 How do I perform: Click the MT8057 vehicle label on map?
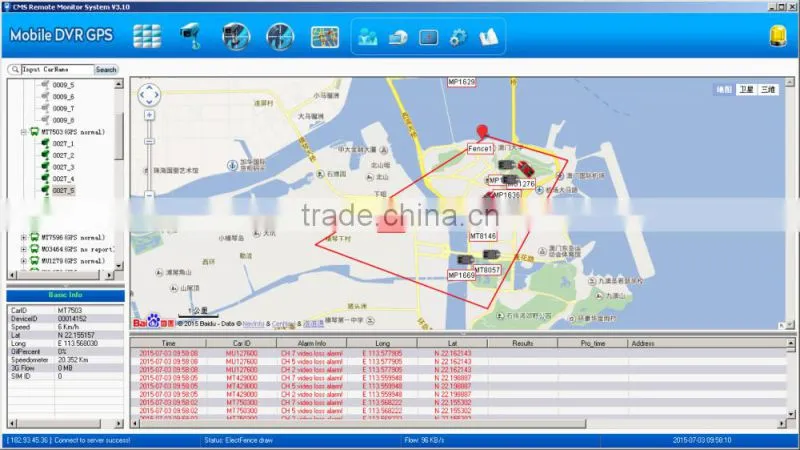point(487,269)
